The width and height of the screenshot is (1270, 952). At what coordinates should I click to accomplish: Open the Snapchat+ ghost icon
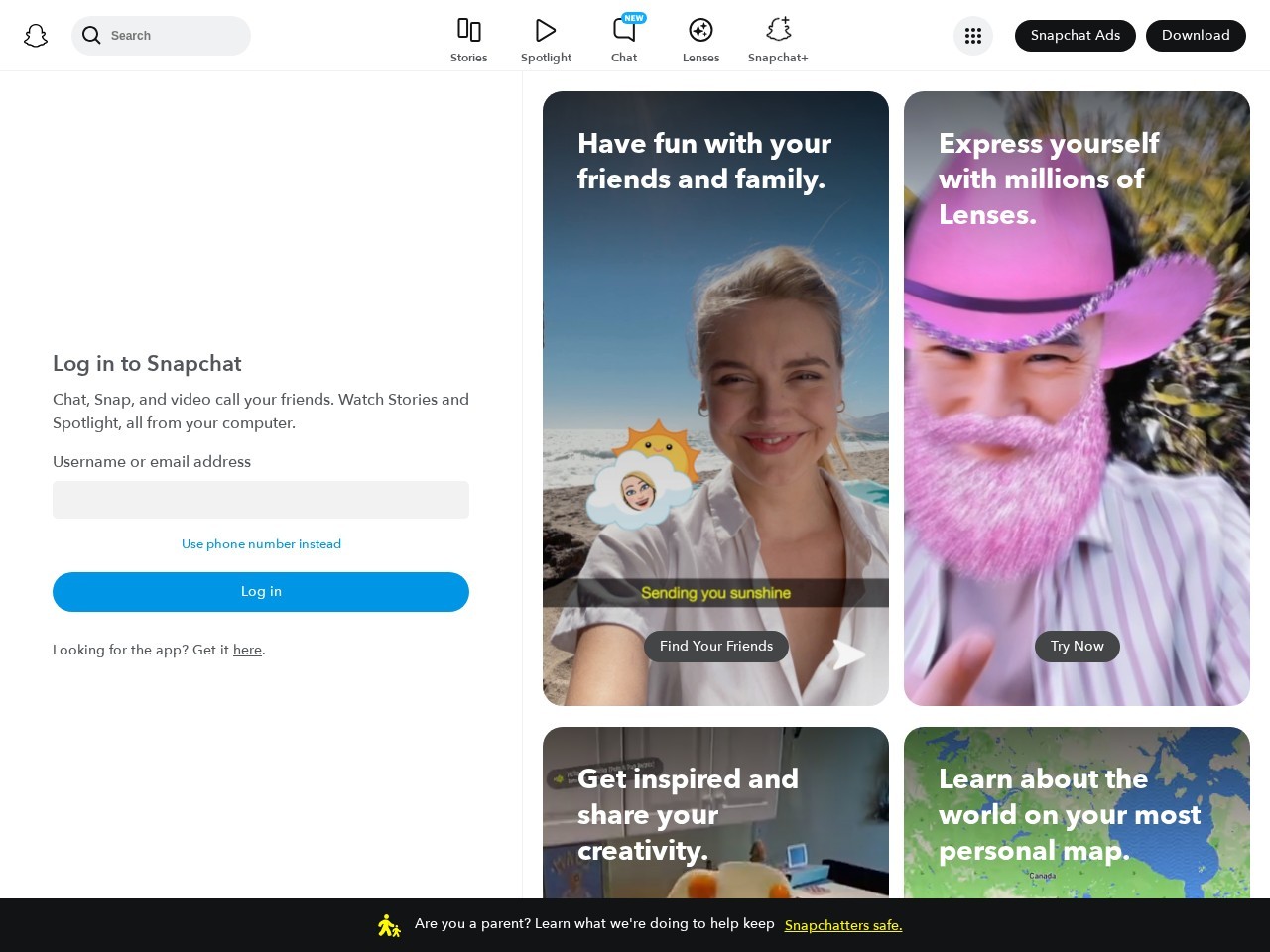tap(779, 29)
